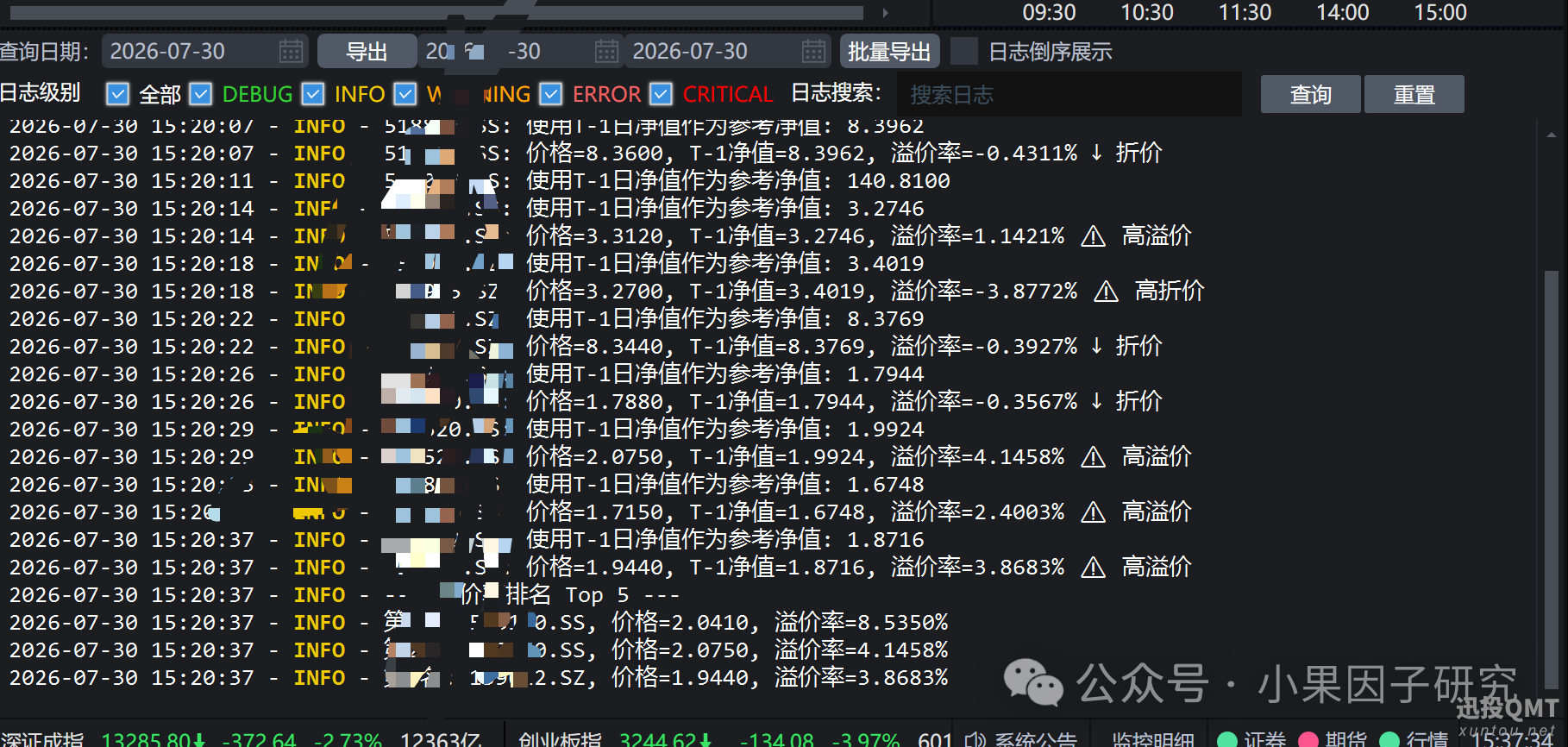The width and height of the screenshot is (1568, 747).
Task: Toggle 日志倒序展示 checkbox
Action: [x=963, y=52]
